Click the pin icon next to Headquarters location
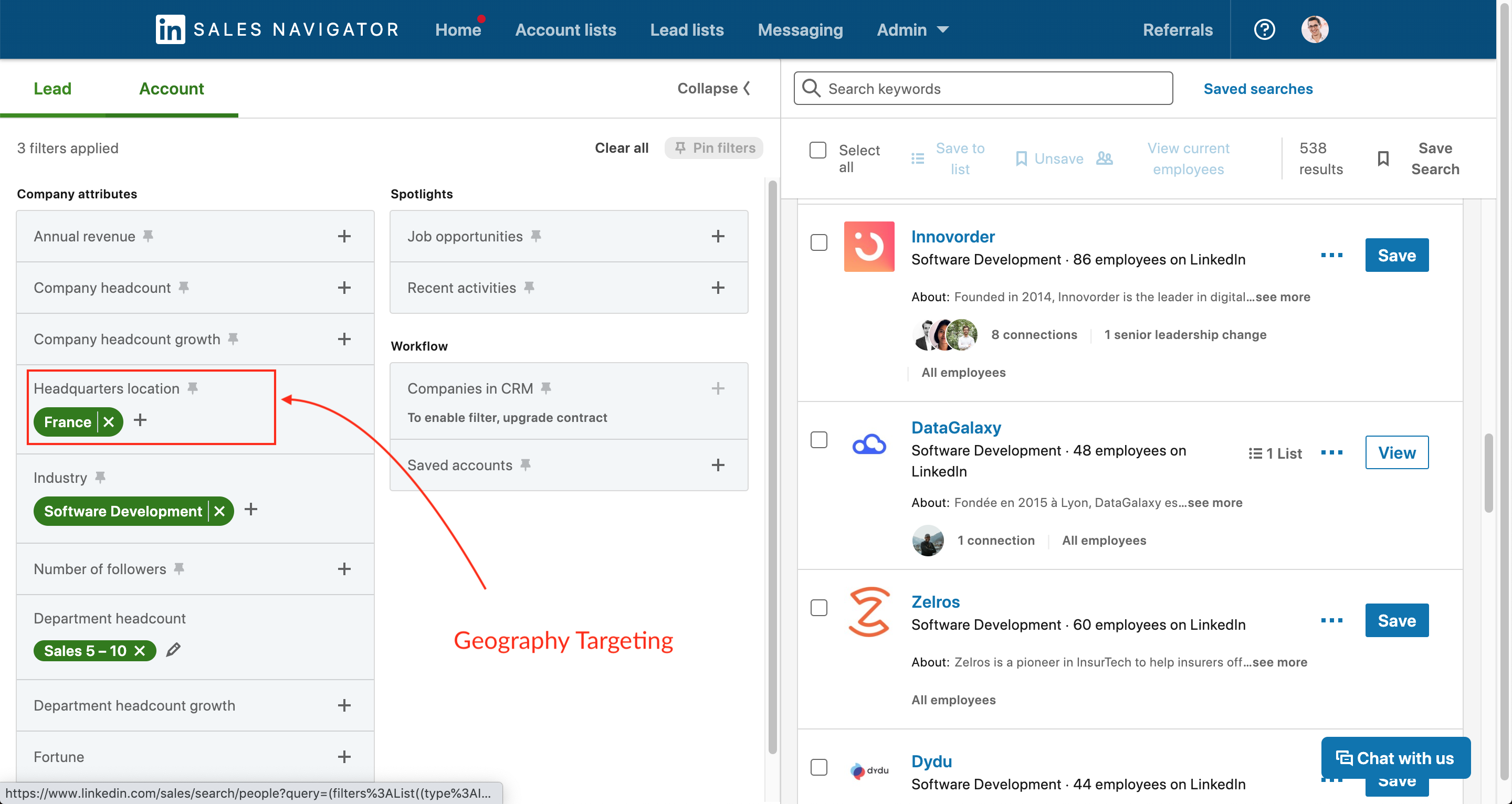This screenshot has width=1512, height=804. pos(194,388)
